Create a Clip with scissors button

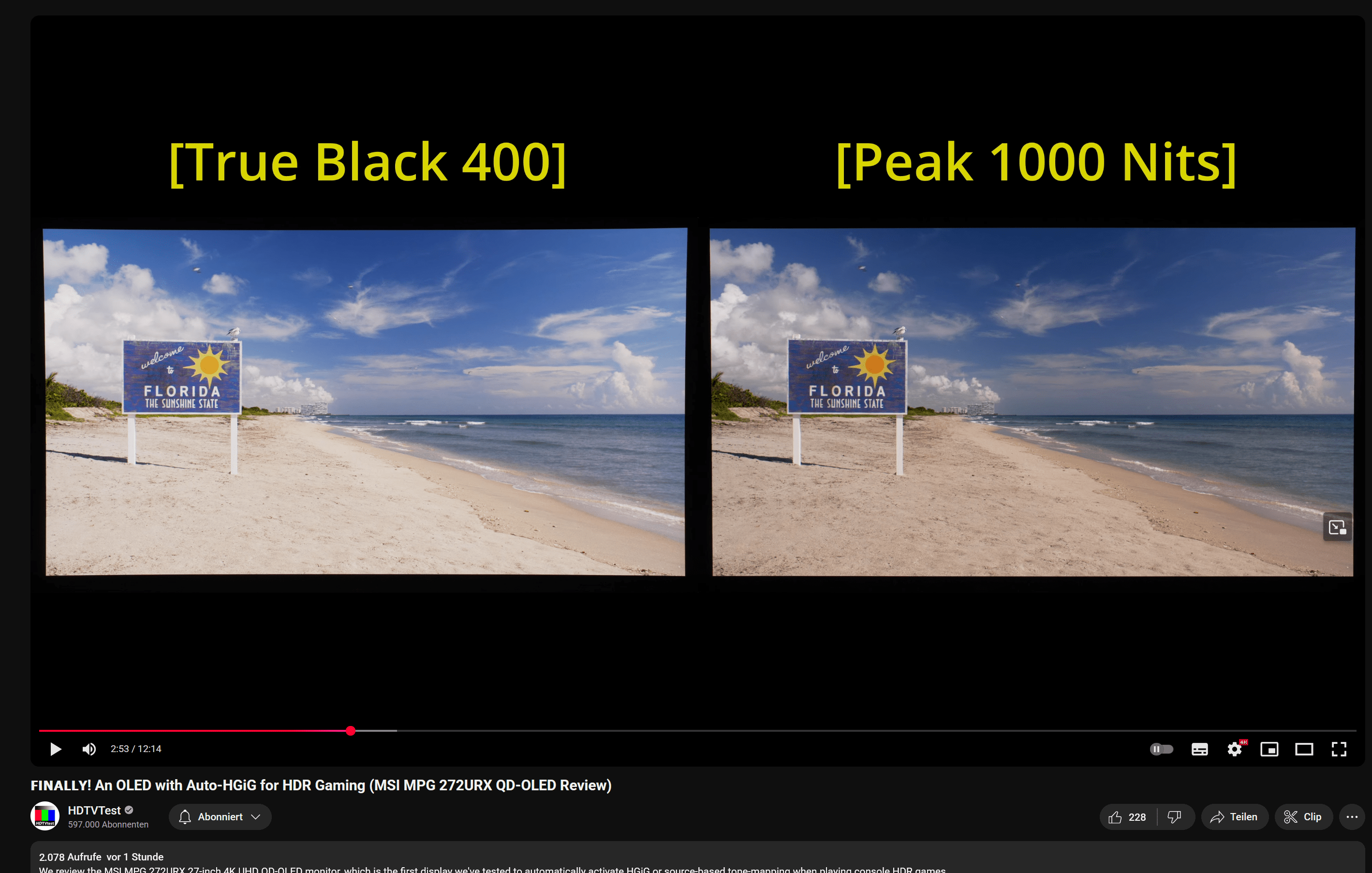coord(1302,817)
